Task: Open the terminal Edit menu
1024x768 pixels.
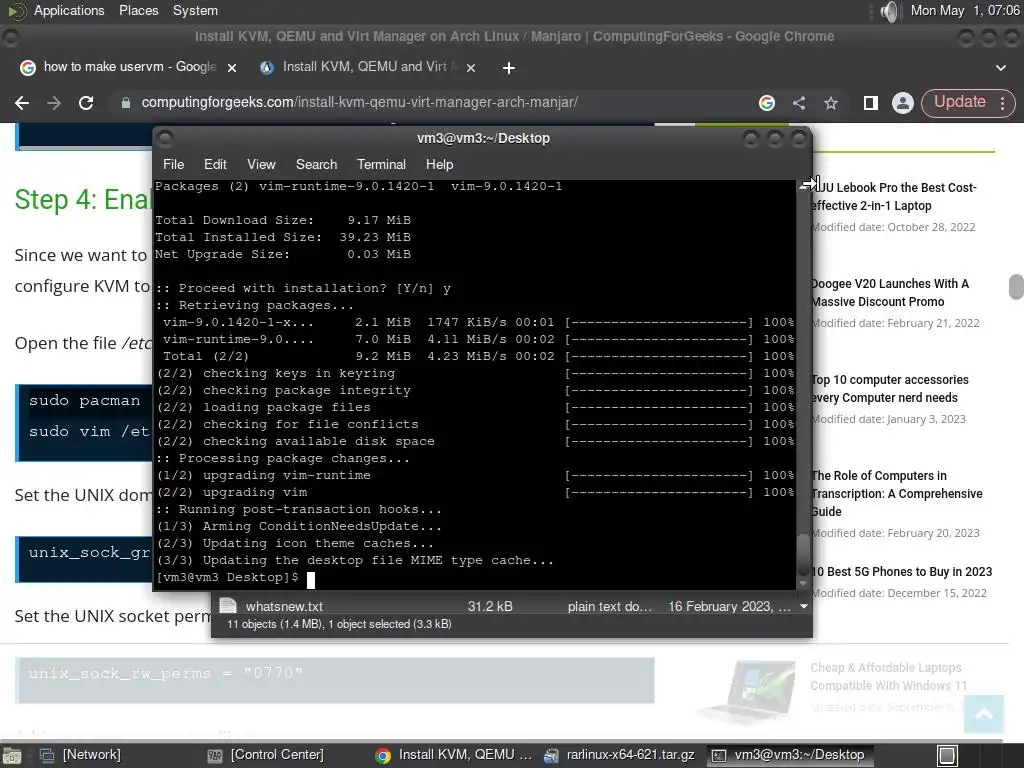Action: point(215,165)
